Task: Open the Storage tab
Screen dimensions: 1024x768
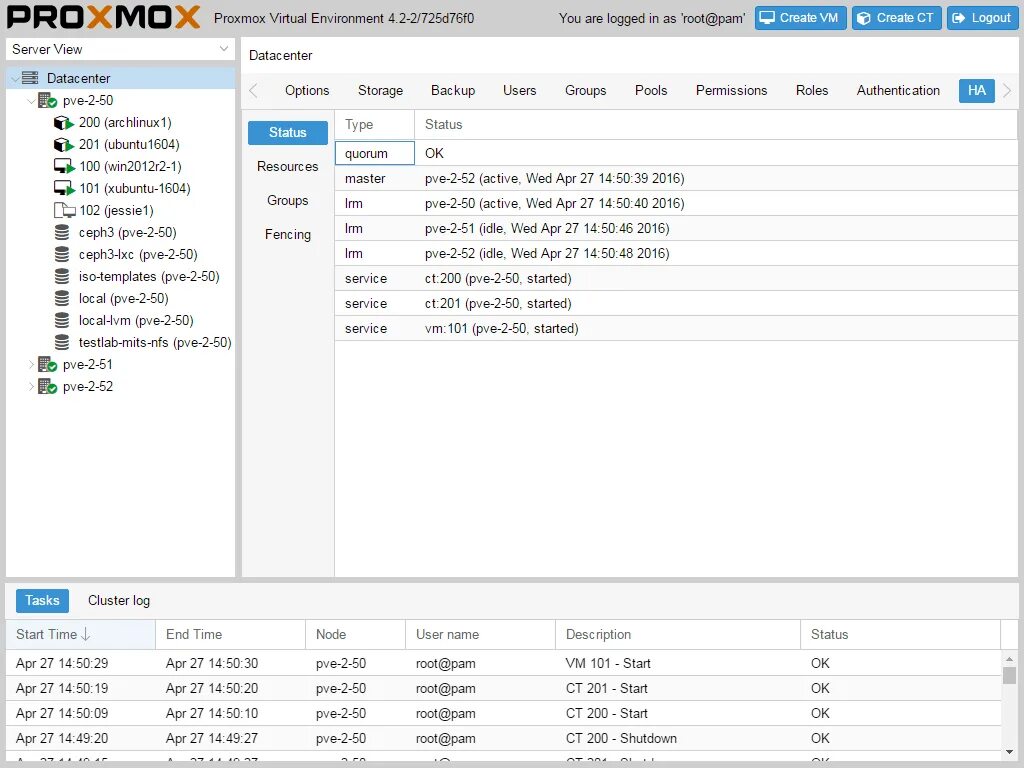Action: click(380, 91)
